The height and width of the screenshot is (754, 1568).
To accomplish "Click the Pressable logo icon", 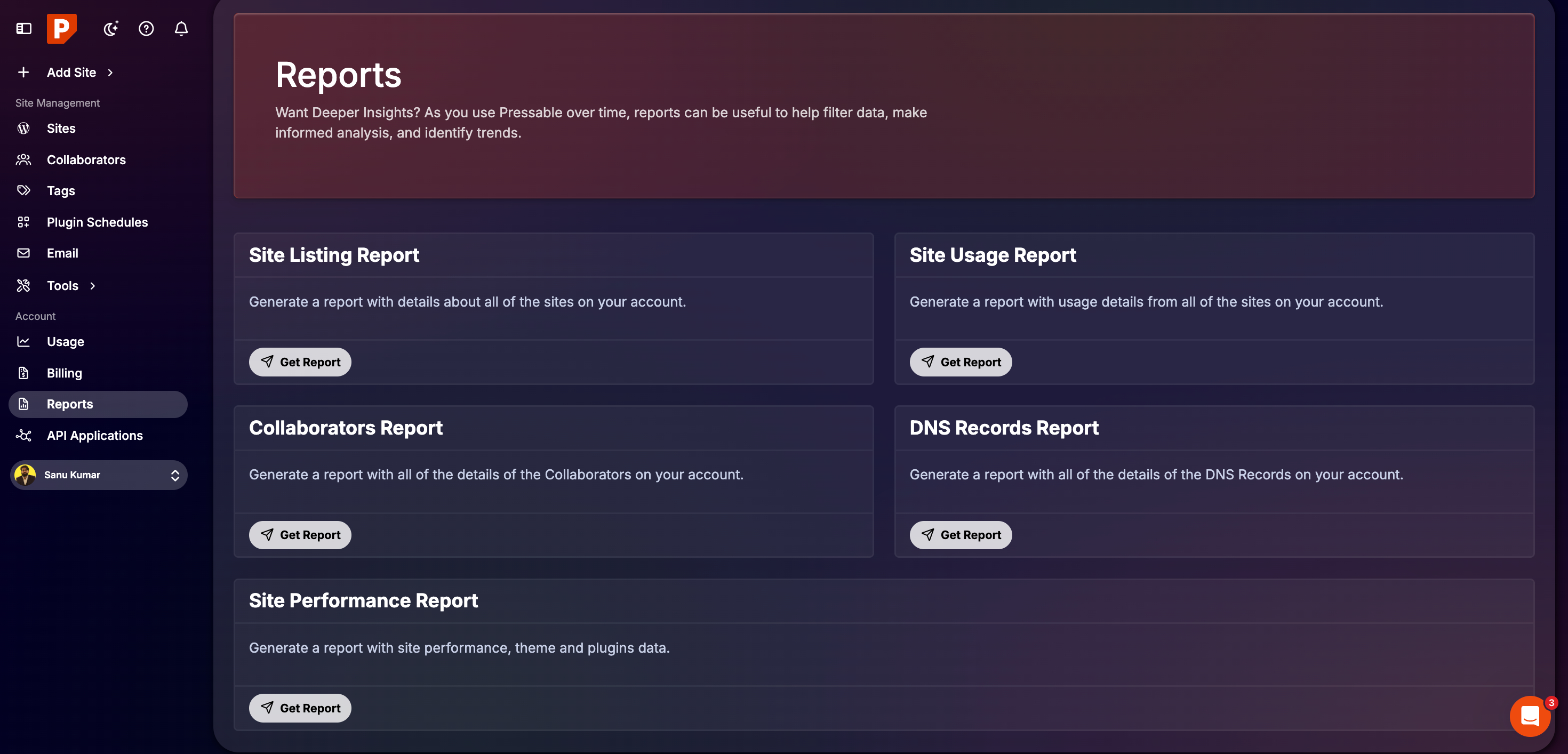I will [x=62, y=29].
